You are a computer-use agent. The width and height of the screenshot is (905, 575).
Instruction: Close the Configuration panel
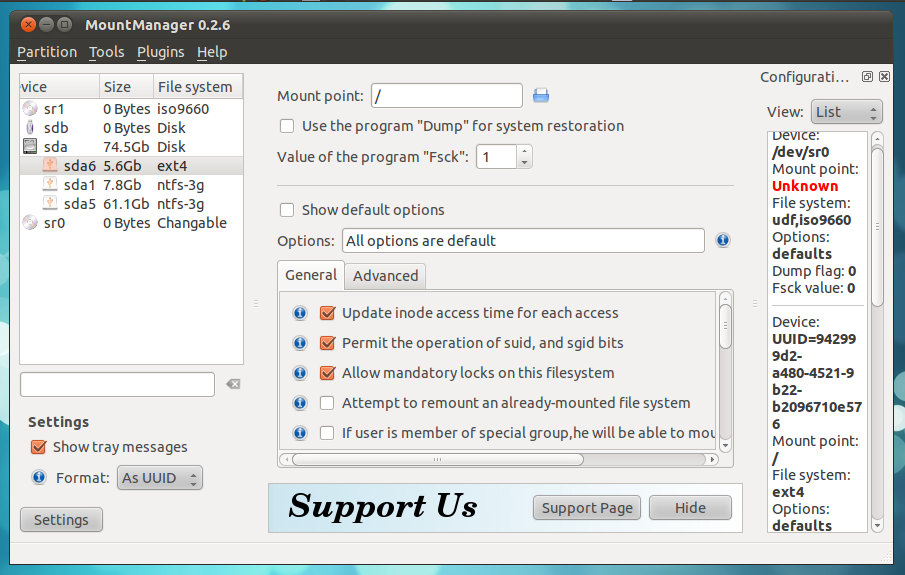(x=884, y=77)
